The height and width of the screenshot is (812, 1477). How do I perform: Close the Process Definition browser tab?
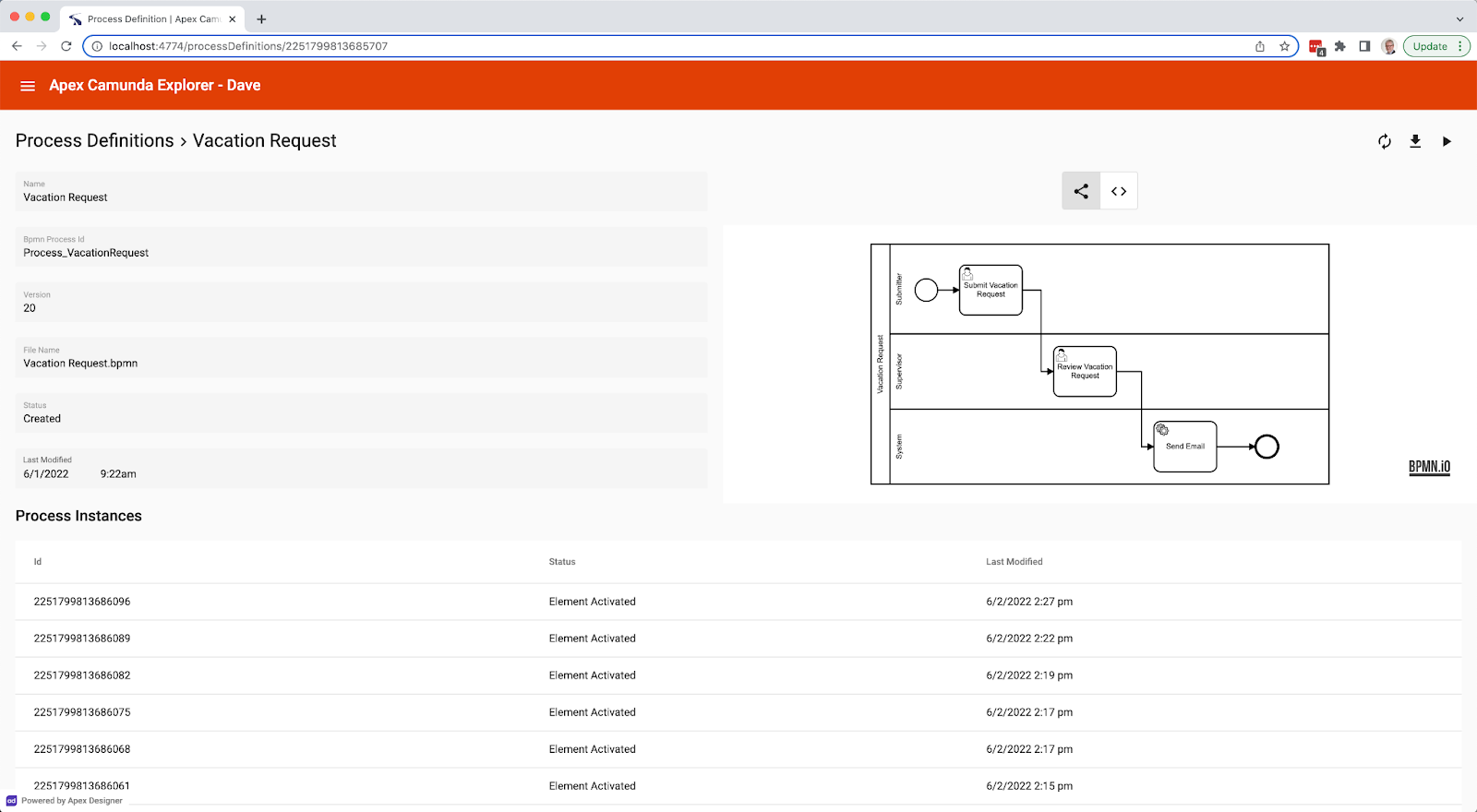pyautogui.click(x=232, y=18)
